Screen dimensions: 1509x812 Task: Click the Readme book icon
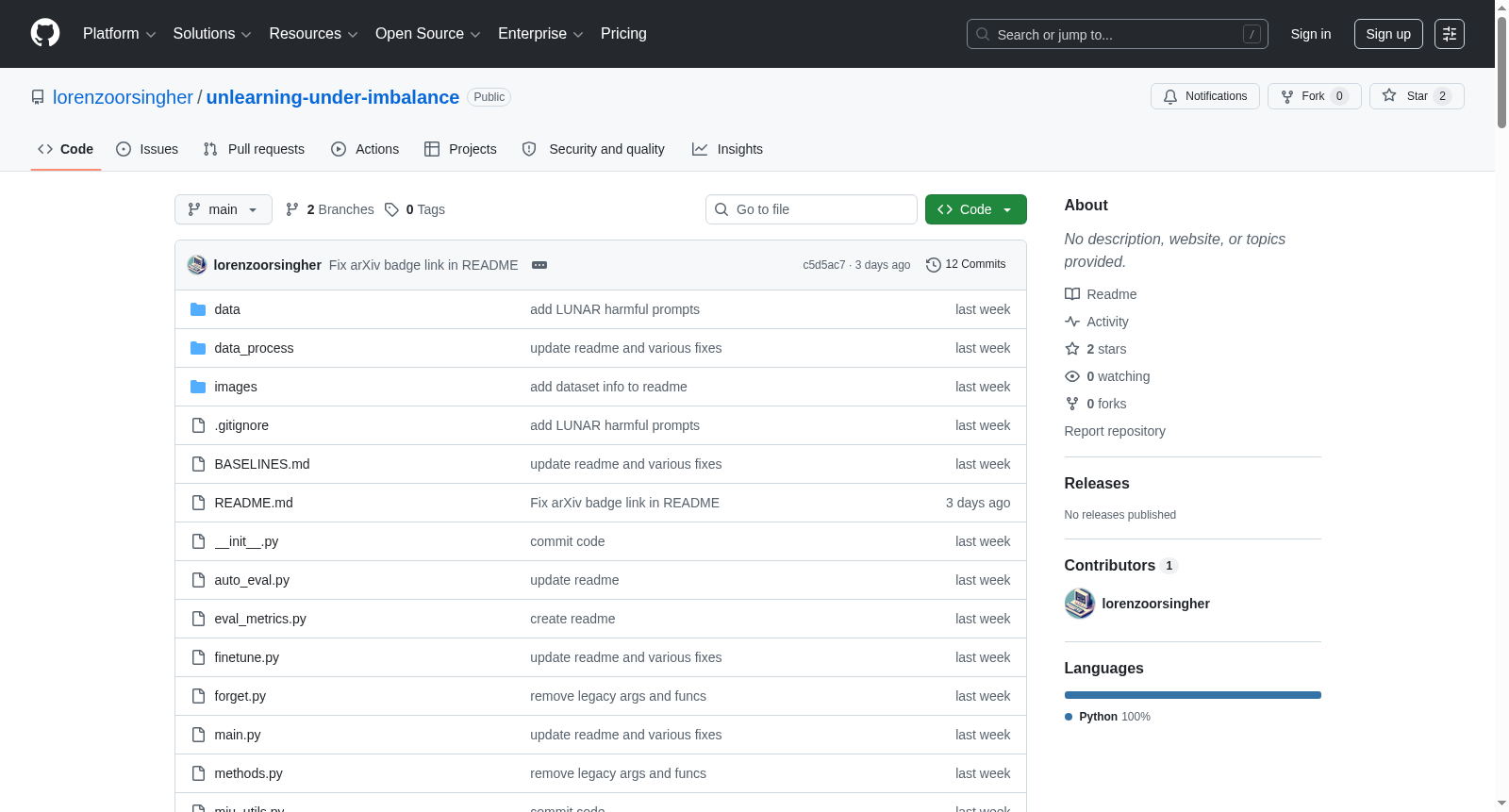click(1072, 294)
